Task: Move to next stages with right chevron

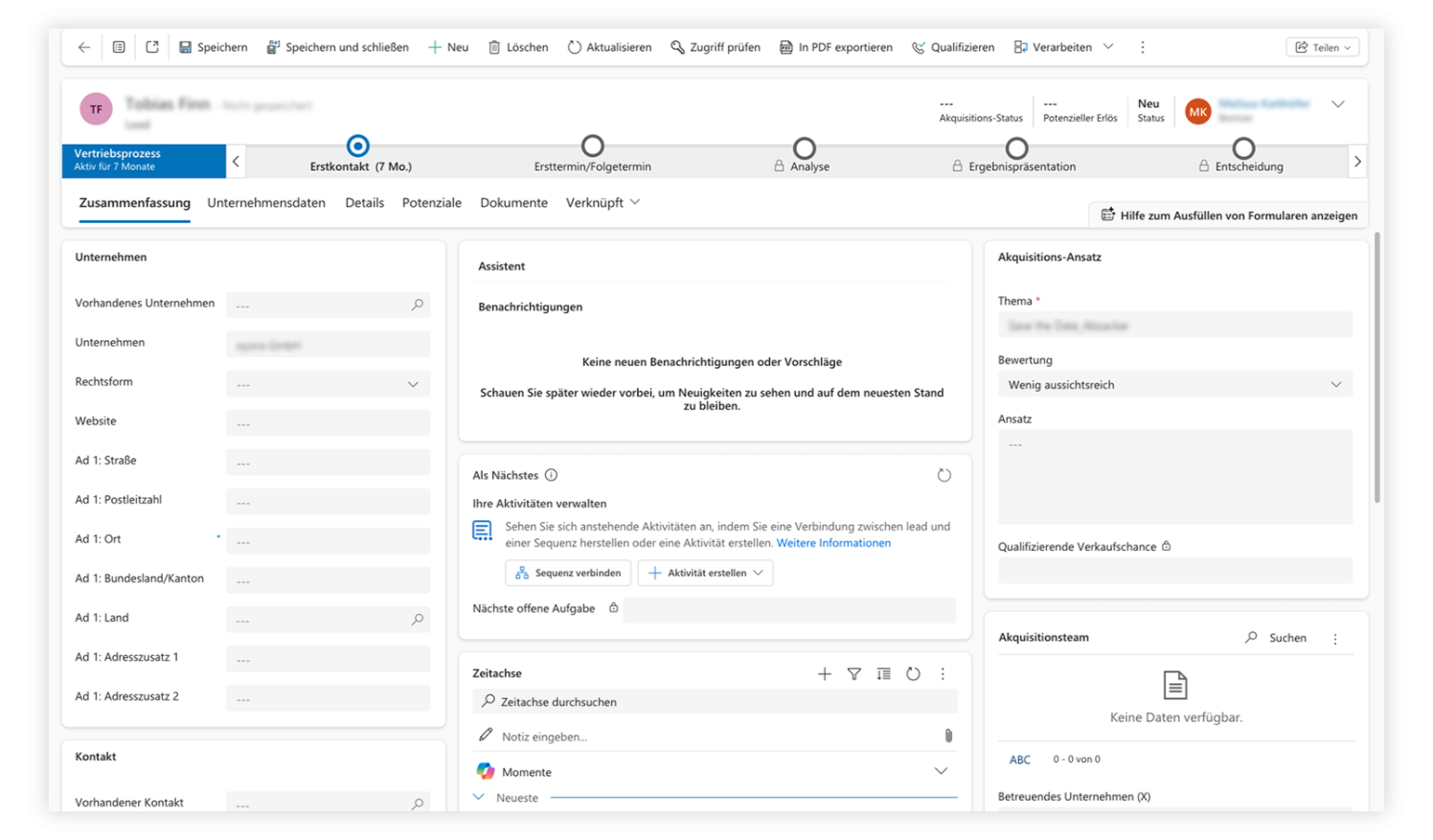Action: point(1357,162)
